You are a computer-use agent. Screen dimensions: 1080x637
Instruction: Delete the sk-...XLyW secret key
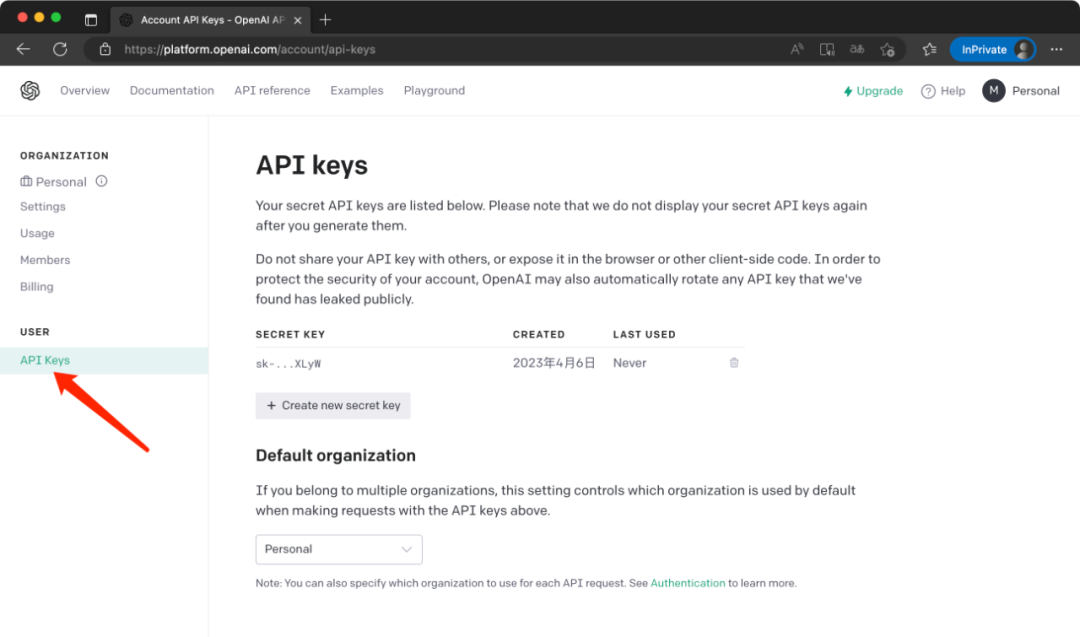click(x=734, y=363)
